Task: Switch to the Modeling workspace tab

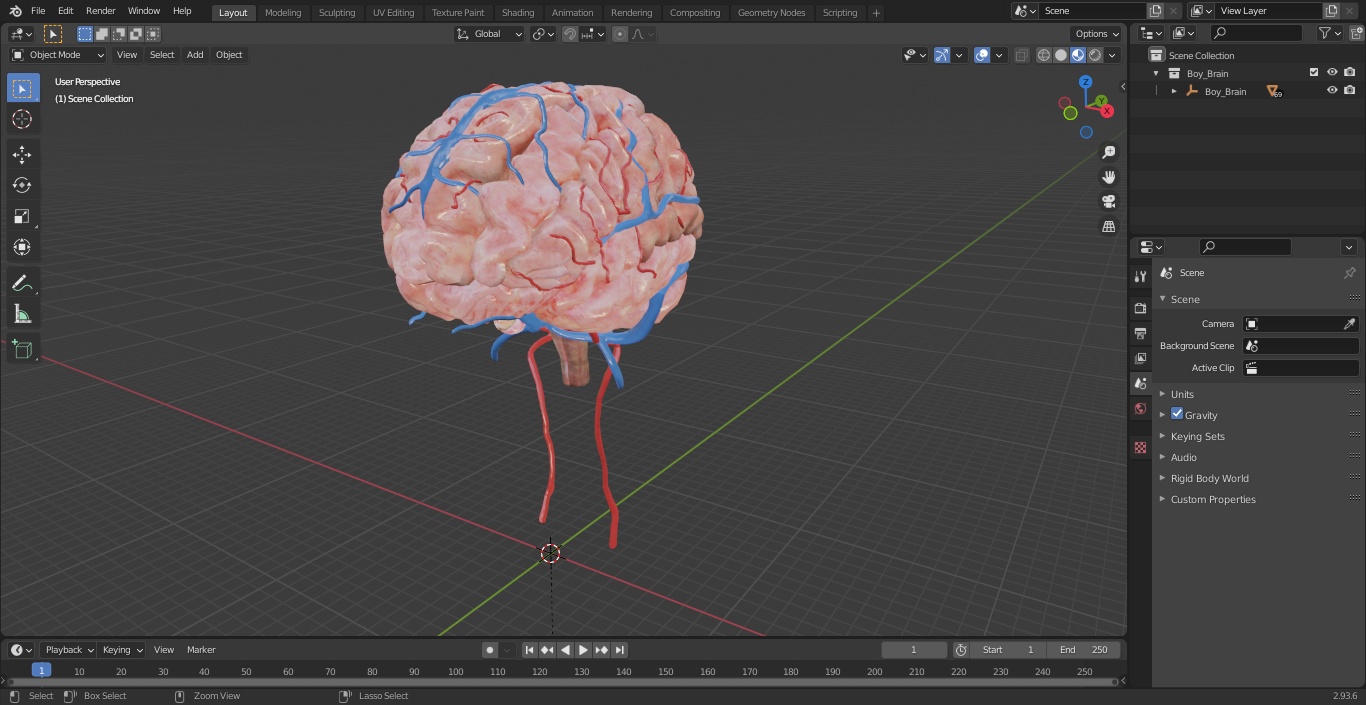Action: (283, 13)
